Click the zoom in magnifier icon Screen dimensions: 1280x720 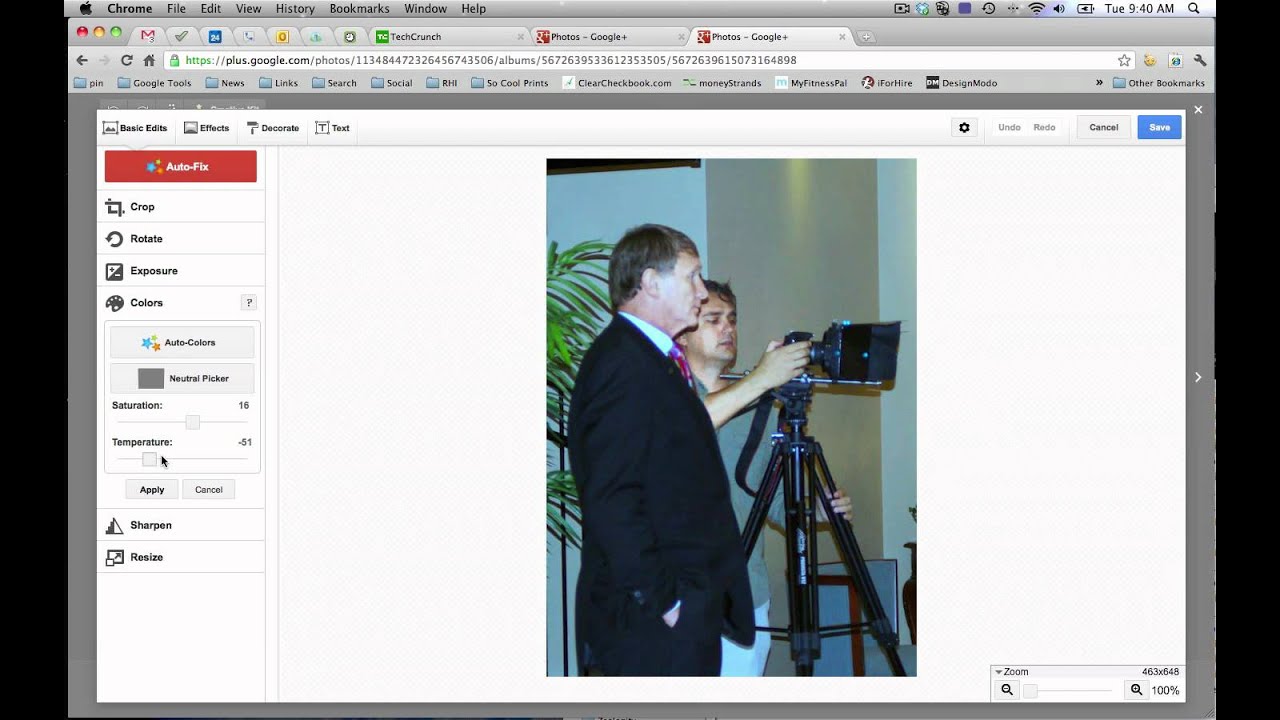tap(1136, 690)
